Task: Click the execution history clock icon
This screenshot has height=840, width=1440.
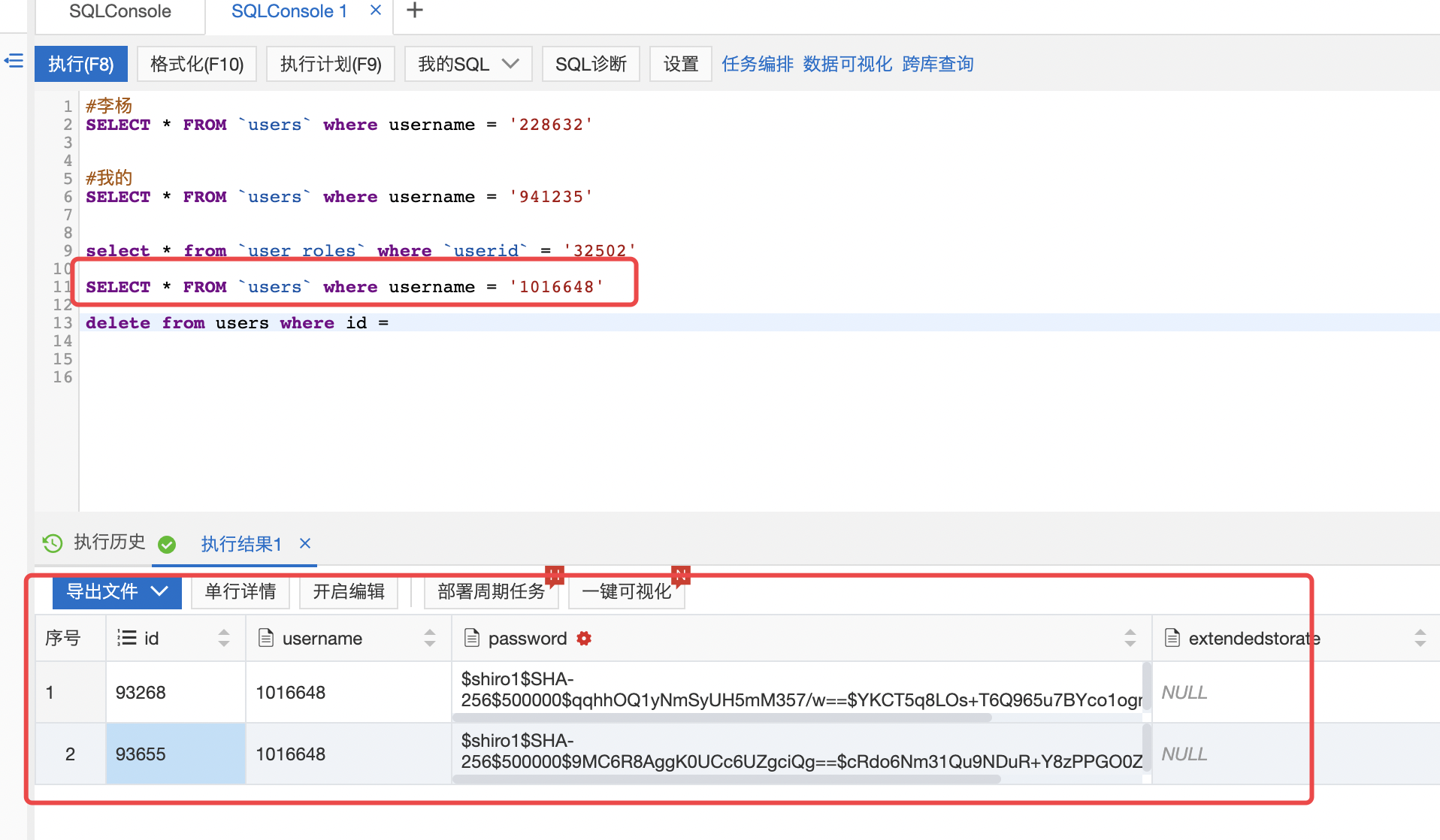Action: pyautogui.click(x=53, y=543)
